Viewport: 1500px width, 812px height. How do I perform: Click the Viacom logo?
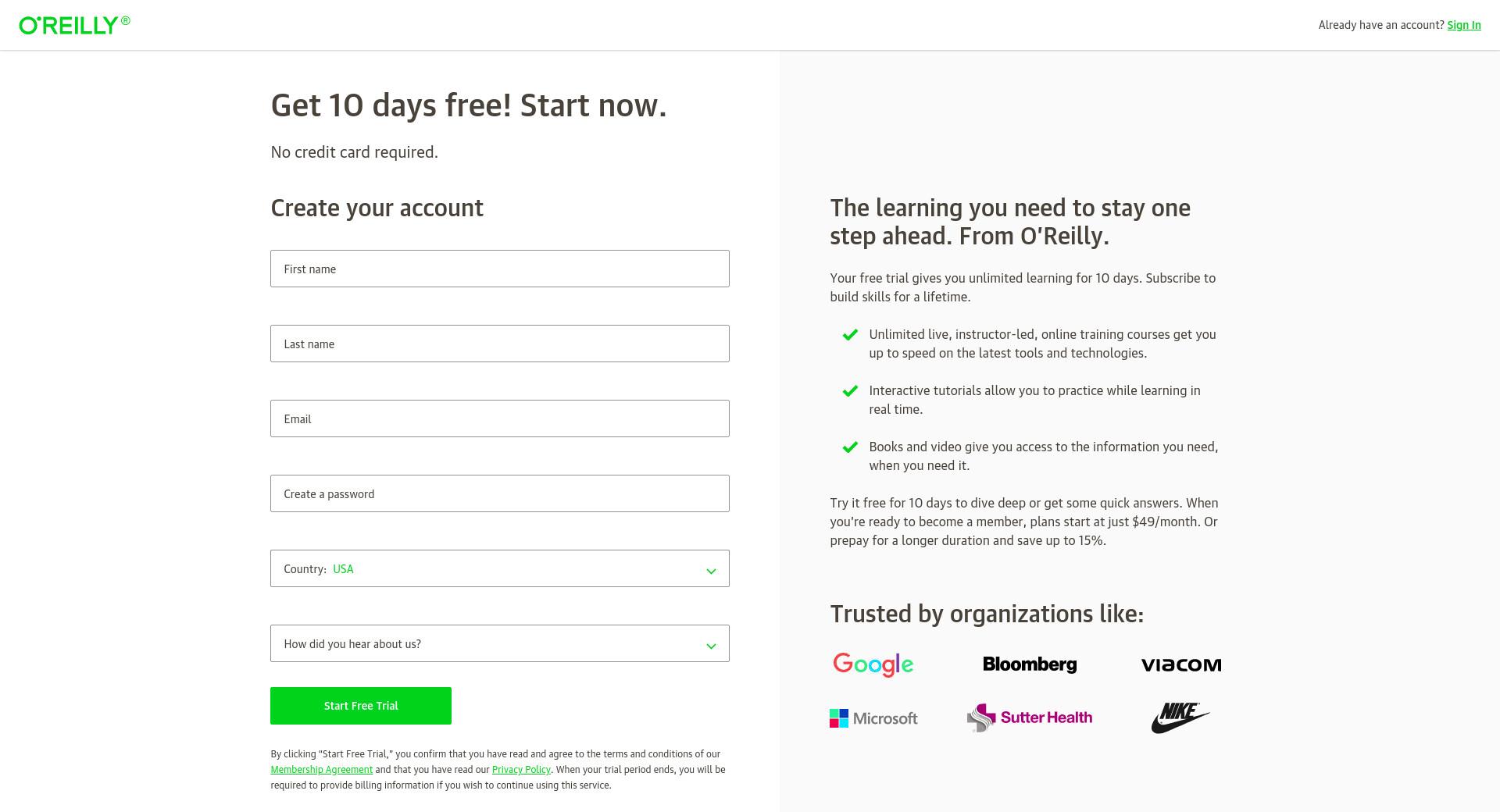point(1180,665)
